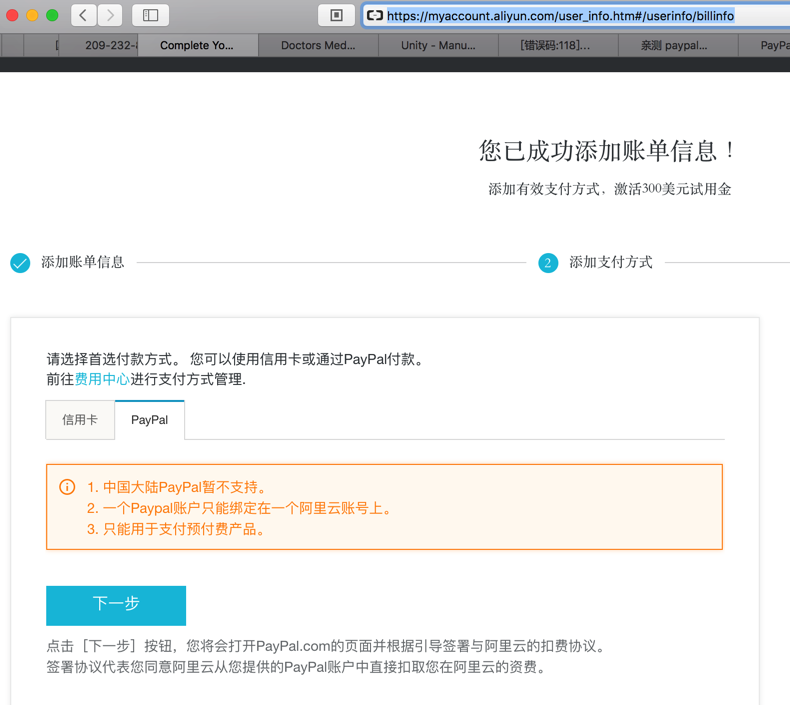The width and height of the screenshot is (790, 705).
Task: Click the blue checkmark for 添加账单信息
Action: pos(20,263)
